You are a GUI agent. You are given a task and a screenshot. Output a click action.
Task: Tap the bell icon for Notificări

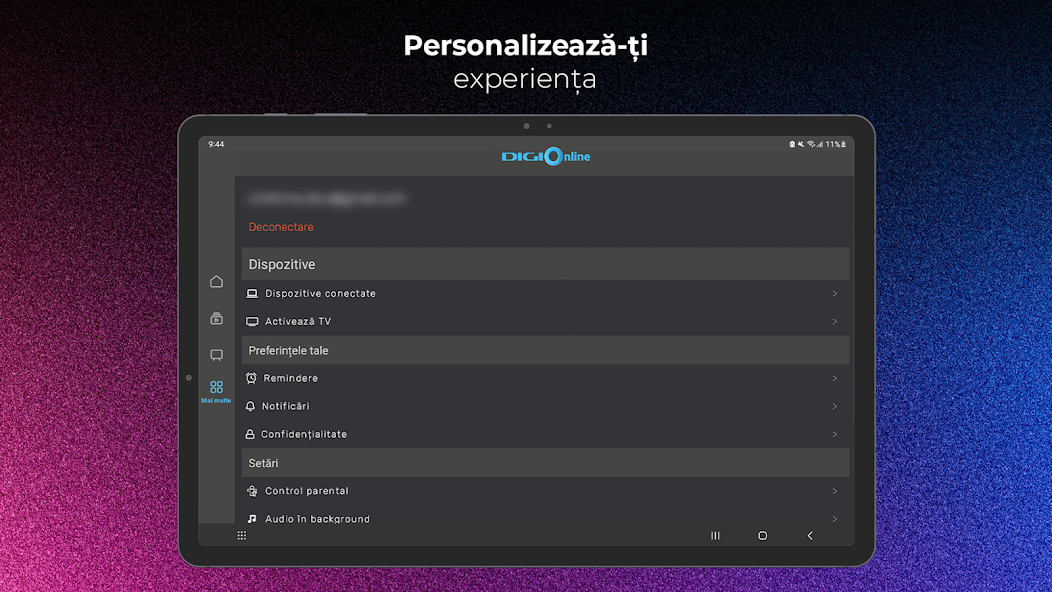coord(250,406)
